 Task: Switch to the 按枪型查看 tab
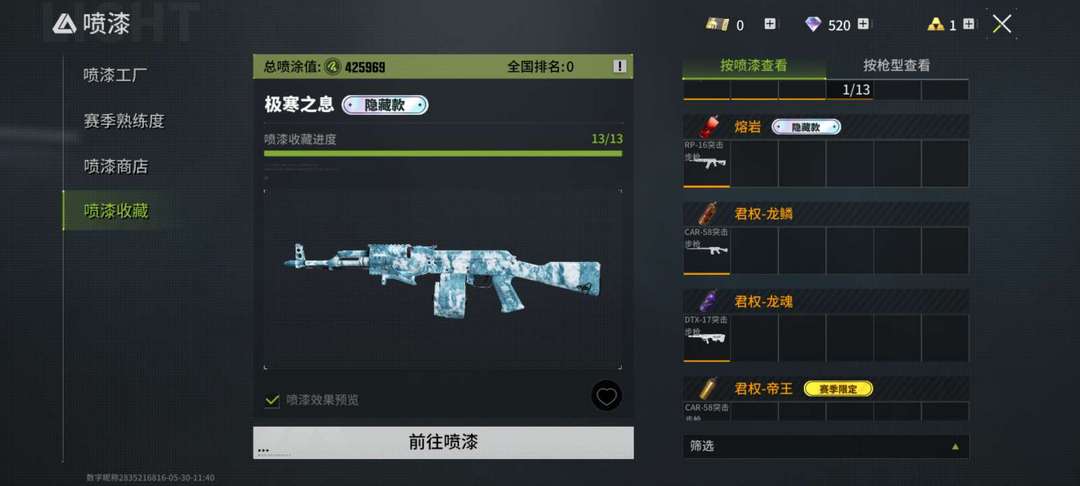[x=897, y=66]
